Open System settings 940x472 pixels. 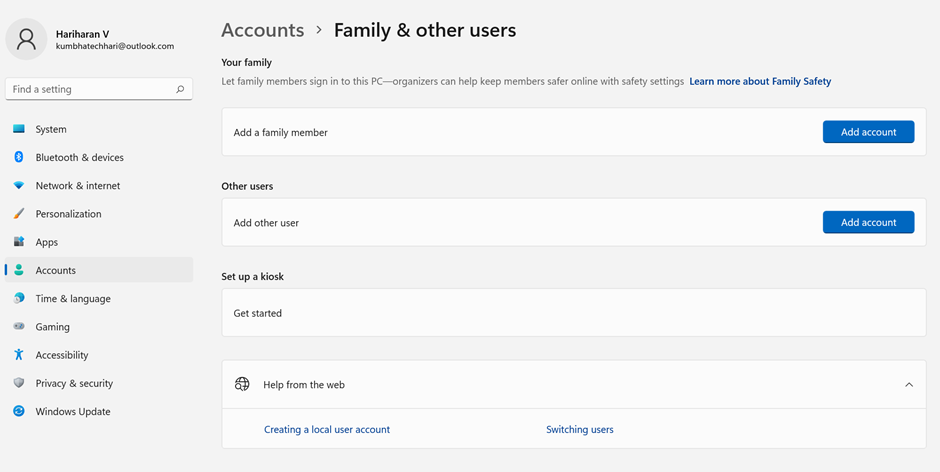[x=99, y=129]
